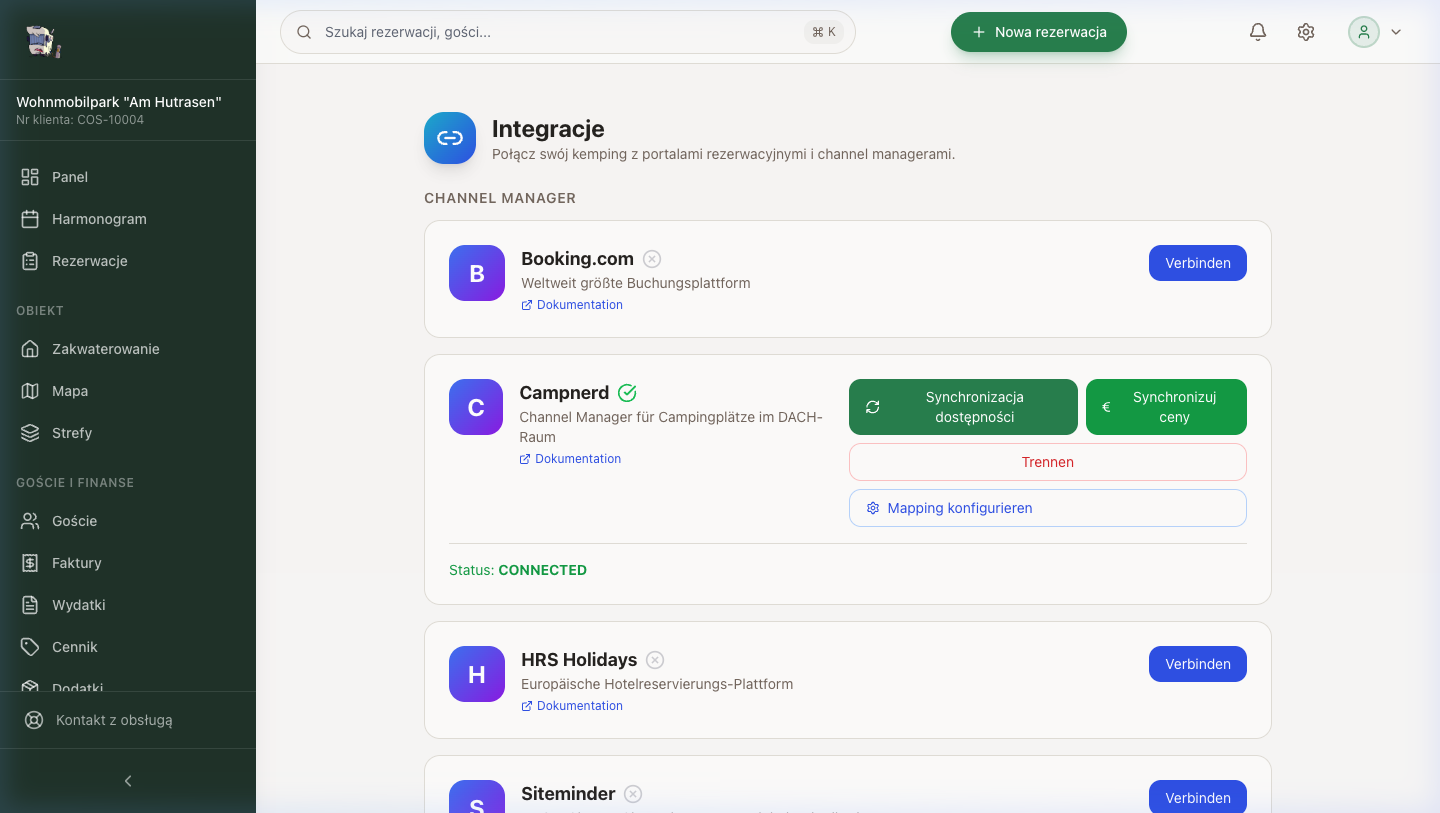This screenshot has width=1440, height=813.
Task: Open the Goście page
Action: pos(128,521)
